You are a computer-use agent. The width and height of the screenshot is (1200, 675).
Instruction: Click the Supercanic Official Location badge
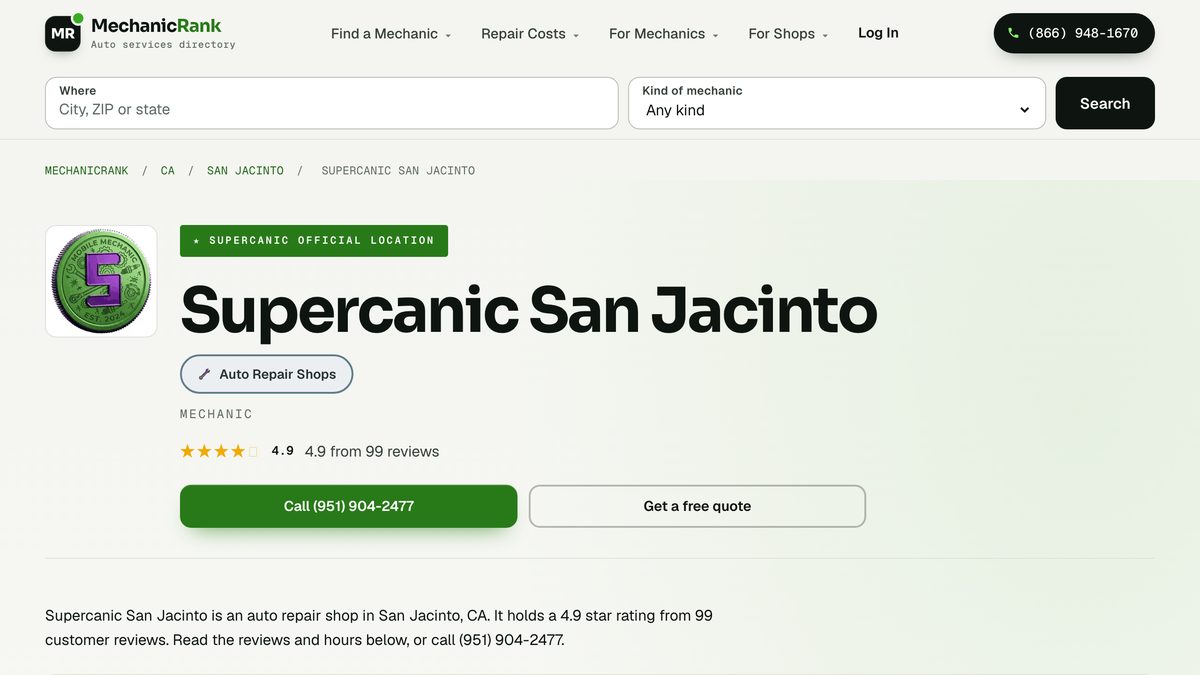[x=314, y=241]
